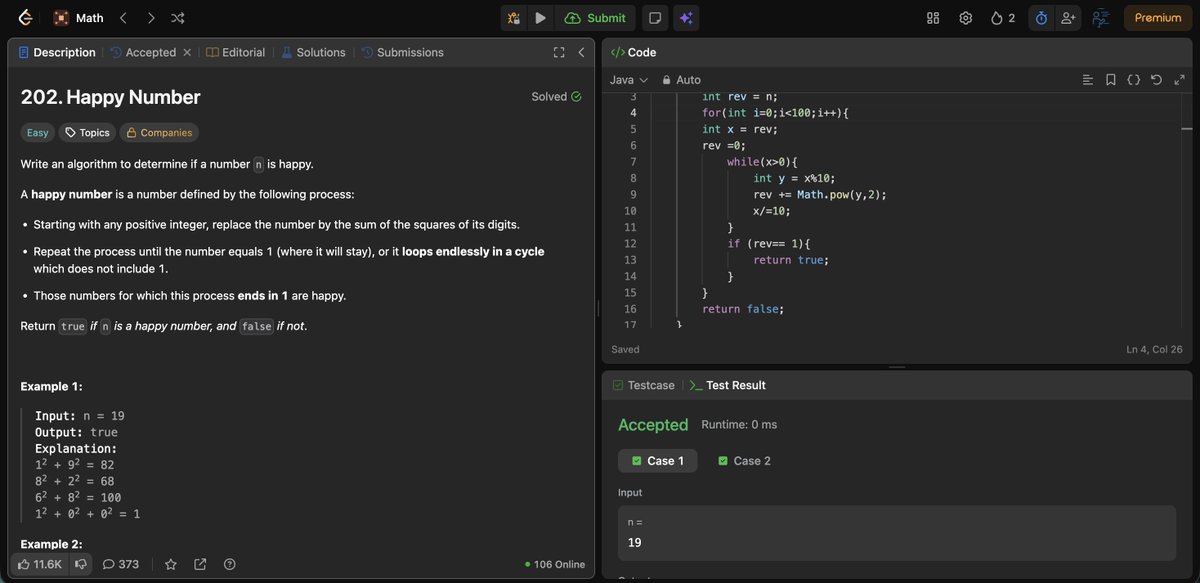Viewport: 1200px width, 583px height.
Task: Submit the solution
Action: pyautogui.click(x=595, y=18)
